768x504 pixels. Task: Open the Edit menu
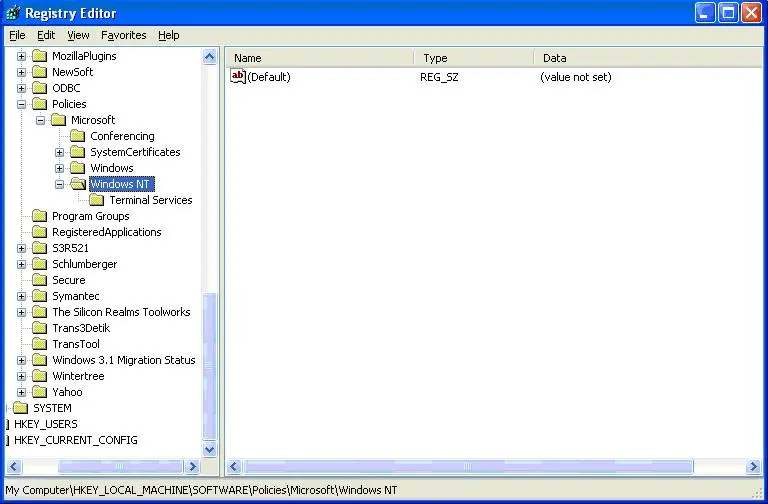coord(46,35)
